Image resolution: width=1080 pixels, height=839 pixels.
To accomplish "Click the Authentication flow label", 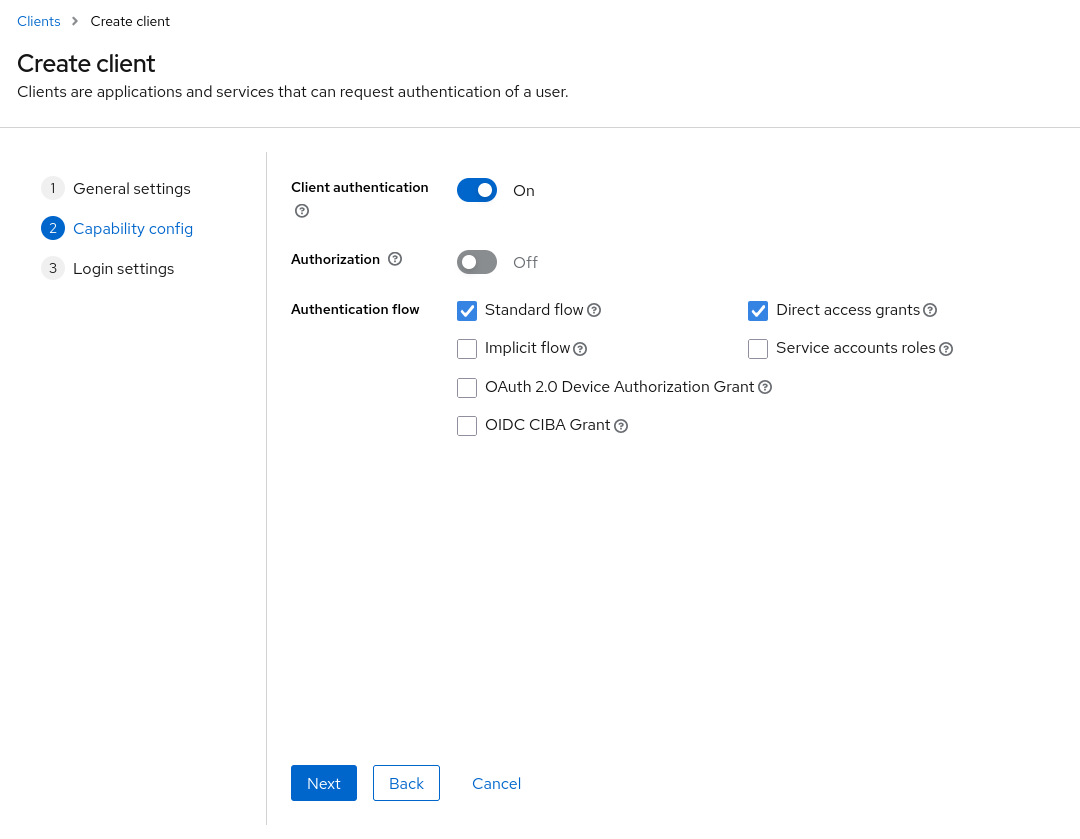I will point(355,309).
